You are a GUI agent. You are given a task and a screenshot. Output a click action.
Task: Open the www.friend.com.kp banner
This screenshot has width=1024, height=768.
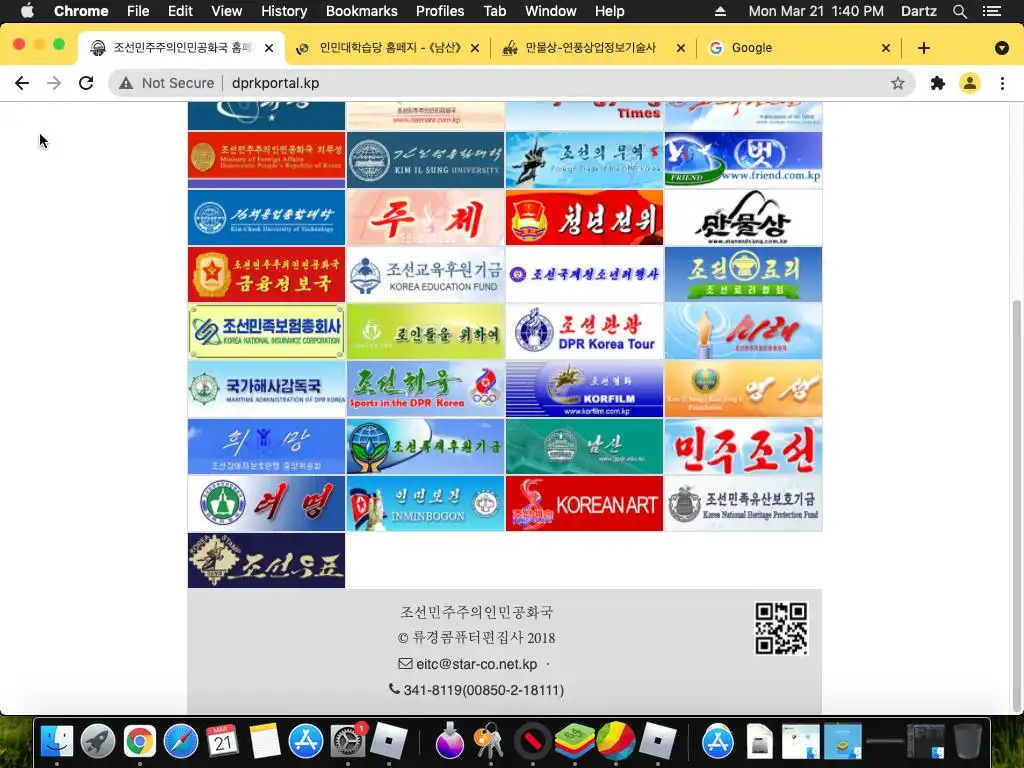[743, 160]
